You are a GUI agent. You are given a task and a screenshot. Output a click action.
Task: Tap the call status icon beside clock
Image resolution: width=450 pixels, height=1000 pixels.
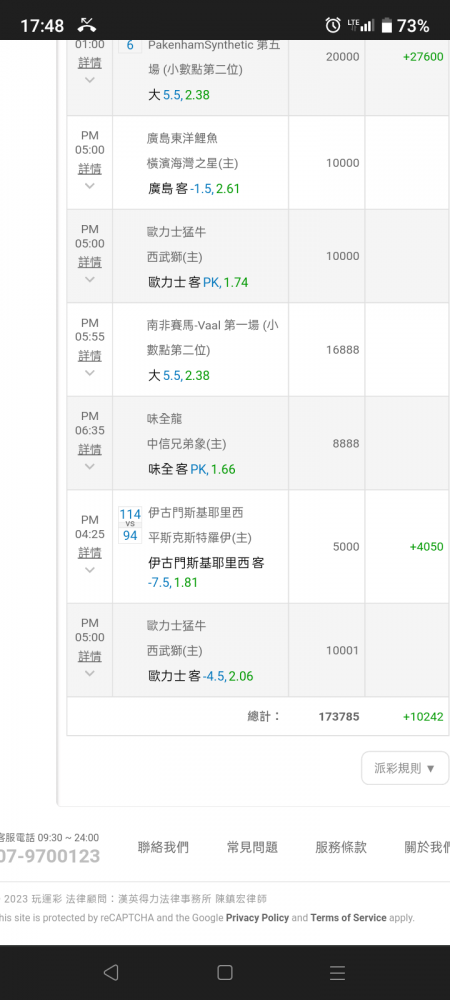[x=87, y=26]
